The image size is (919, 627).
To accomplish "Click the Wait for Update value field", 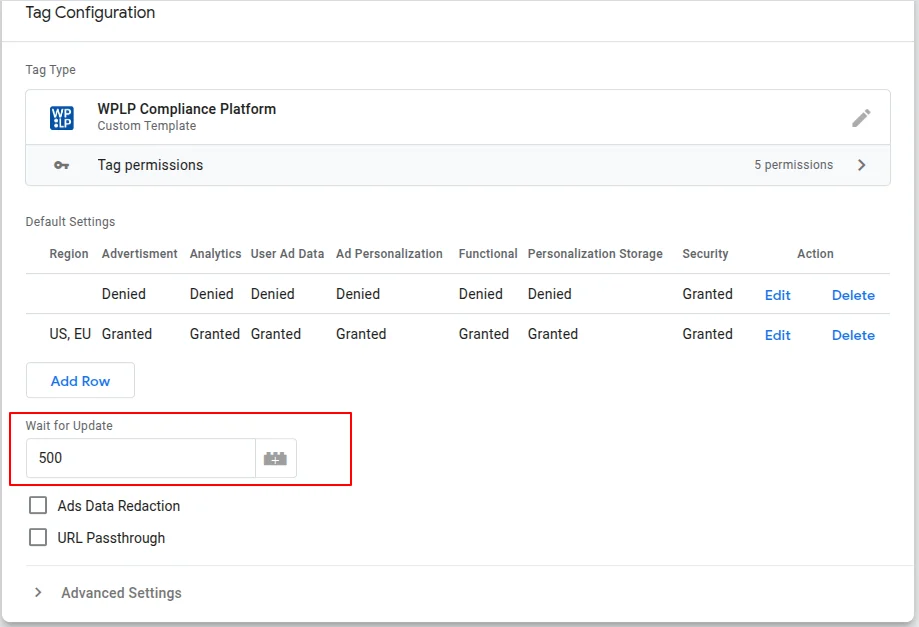I will click(140, 457).
